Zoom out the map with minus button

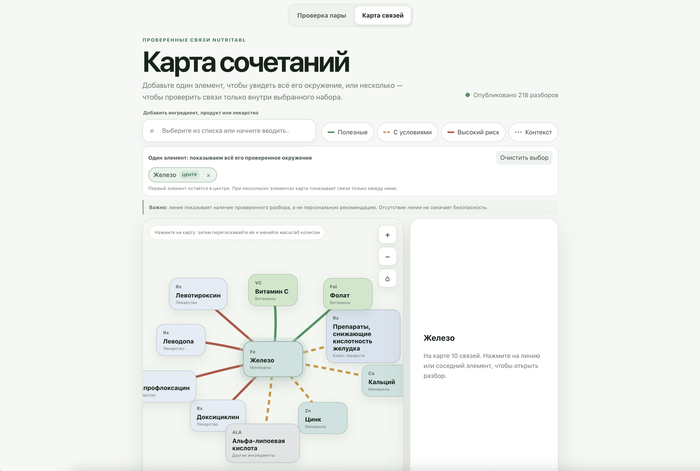coord(387,257)
